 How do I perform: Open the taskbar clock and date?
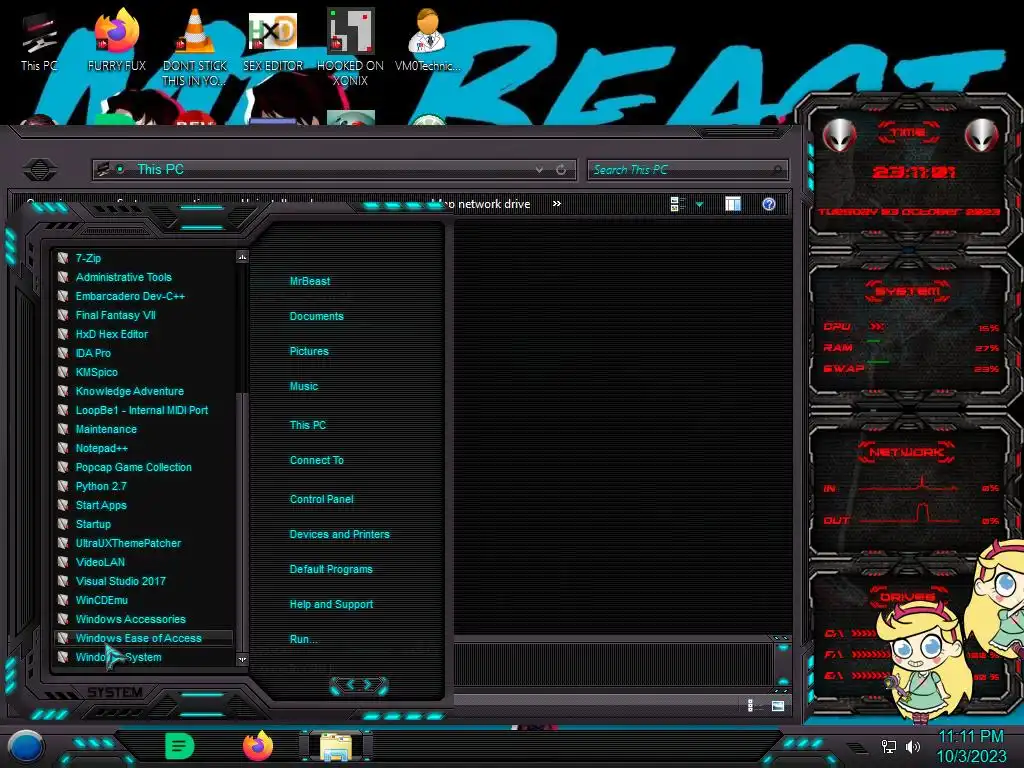point(971,746)
